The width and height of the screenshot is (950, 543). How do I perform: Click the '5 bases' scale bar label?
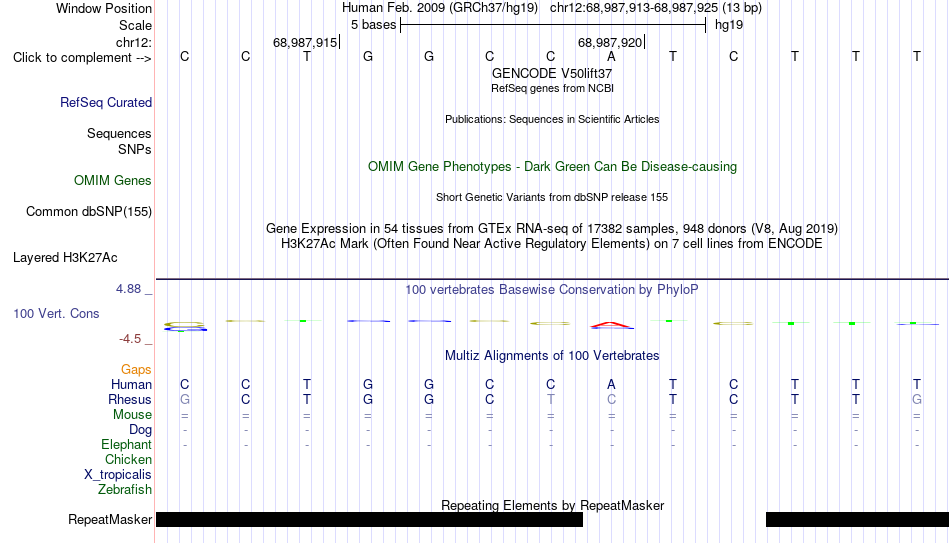pyautogui.click(x=373, y=25)
